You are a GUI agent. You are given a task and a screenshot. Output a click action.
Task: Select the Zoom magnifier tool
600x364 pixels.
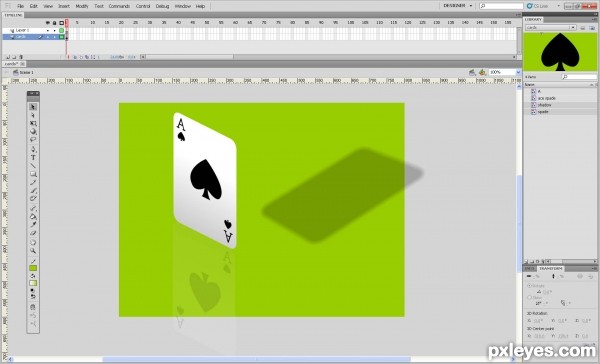click(x=33, y=251)
